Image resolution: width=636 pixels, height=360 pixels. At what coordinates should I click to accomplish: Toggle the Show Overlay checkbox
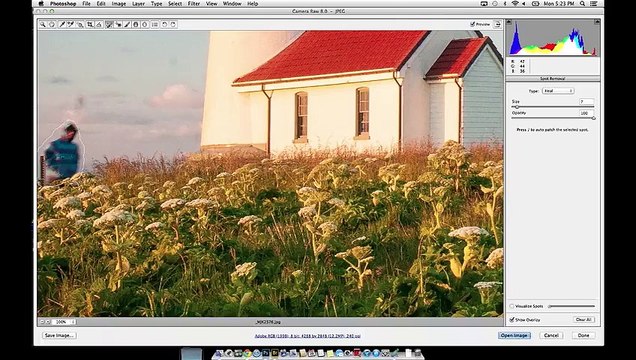coord(512,320)
